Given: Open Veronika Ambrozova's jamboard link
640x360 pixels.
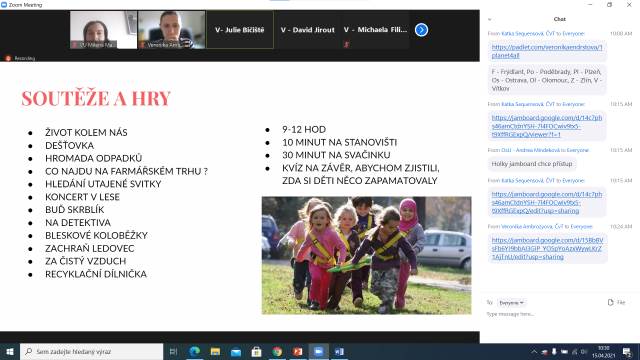Looking at the screenshot, I should tap(547, 248).
